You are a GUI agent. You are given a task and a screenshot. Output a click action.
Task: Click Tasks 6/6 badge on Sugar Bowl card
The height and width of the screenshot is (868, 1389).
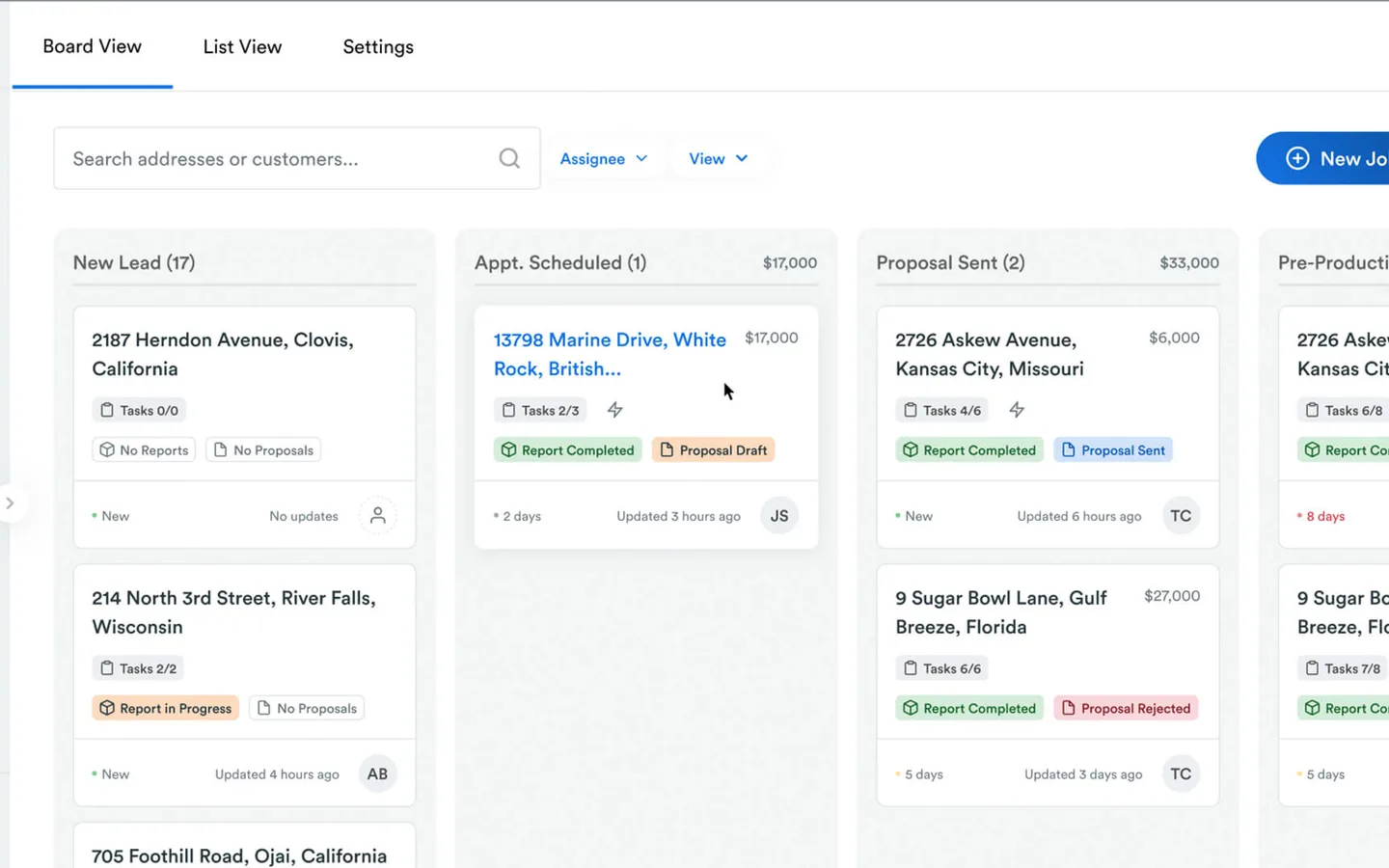[x=942, y=668]
